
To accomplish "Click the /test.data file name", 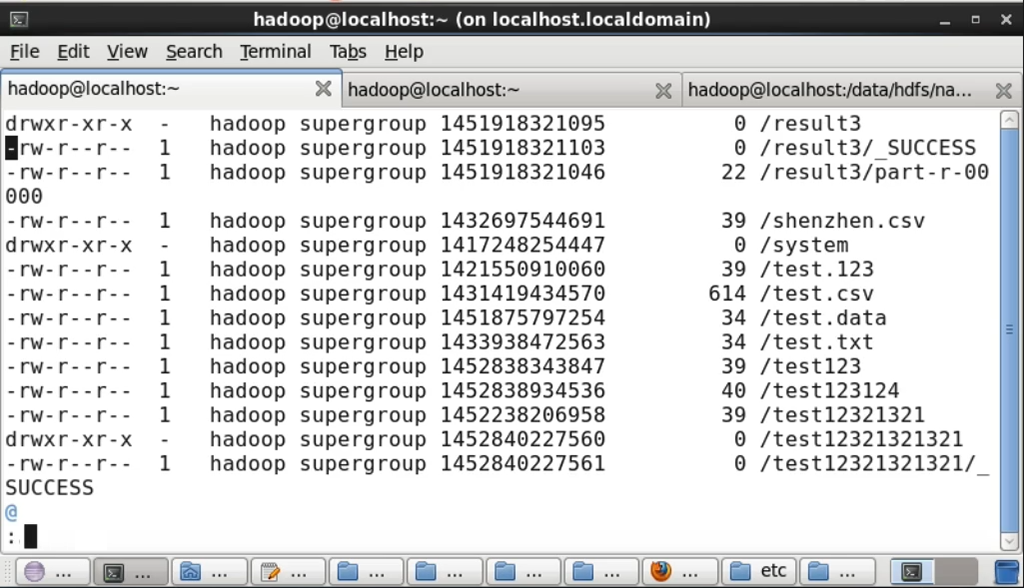I will tap(823, 318).
